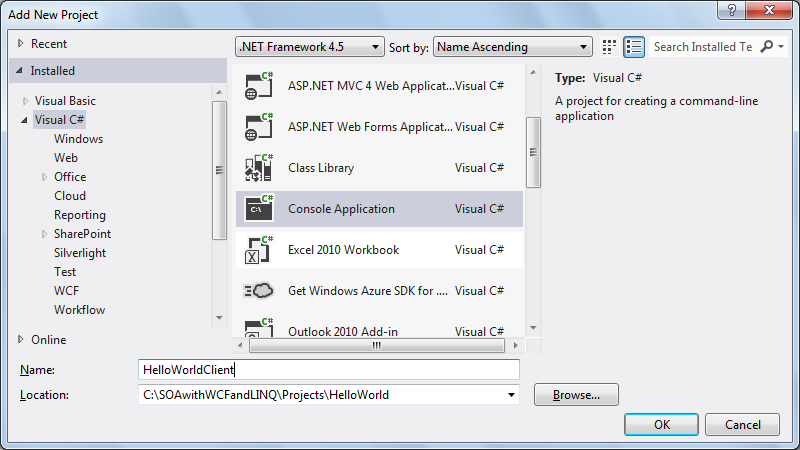
Task: Collapse the Installed section
Action: (19, 70)
